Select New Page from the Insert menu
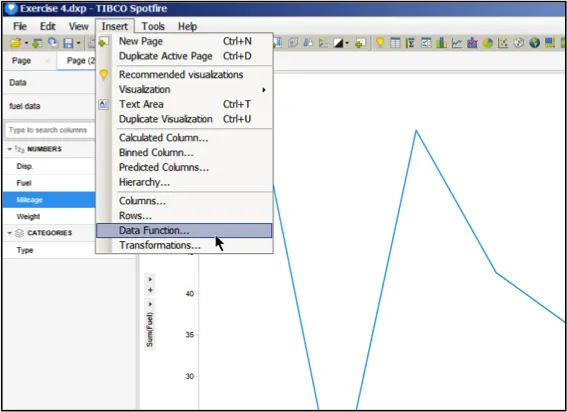 point(184,41)
